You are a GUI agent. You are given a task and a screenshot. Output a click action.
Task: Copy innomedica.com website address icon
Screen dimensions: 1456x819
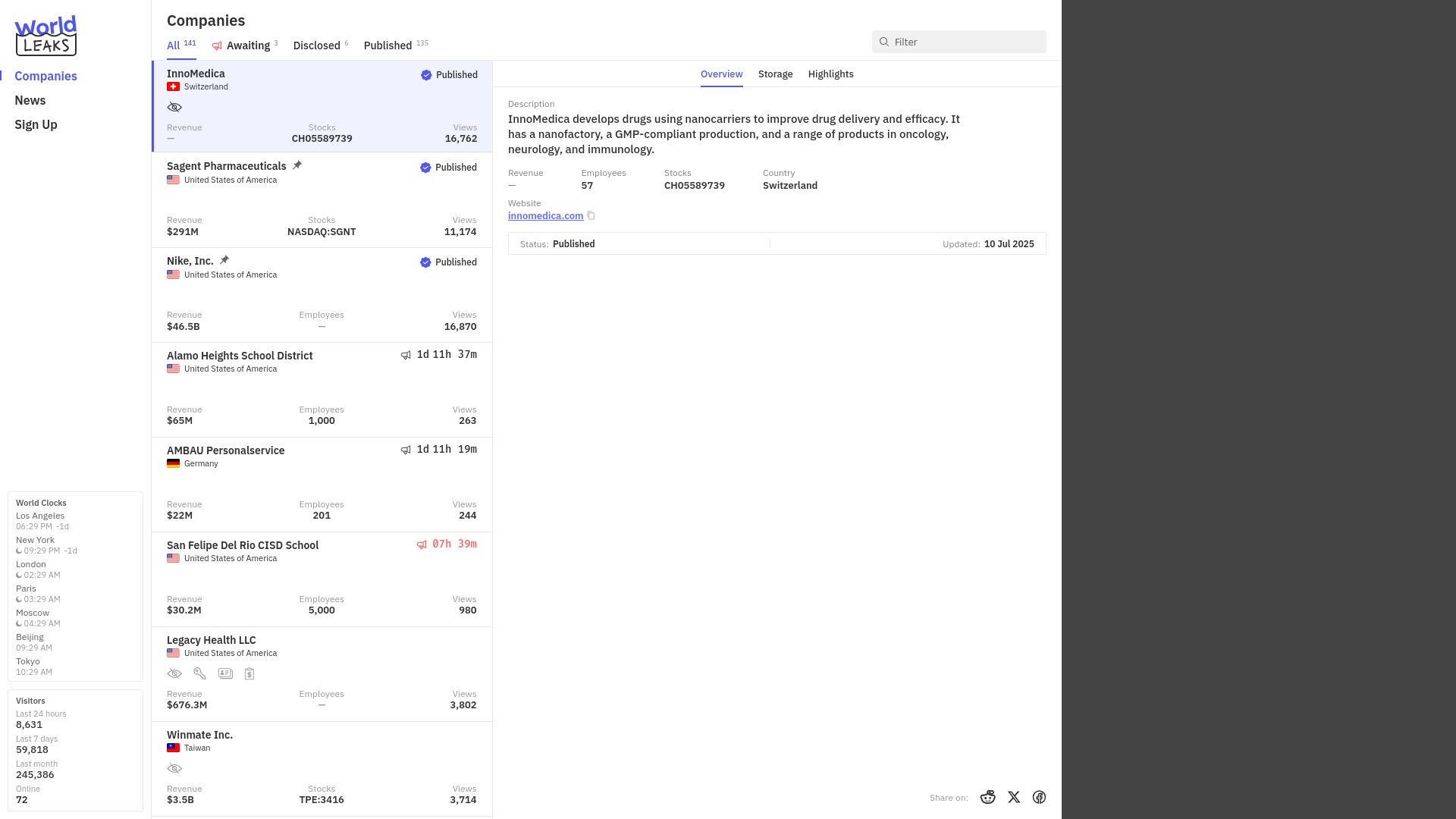coord(591,216)
